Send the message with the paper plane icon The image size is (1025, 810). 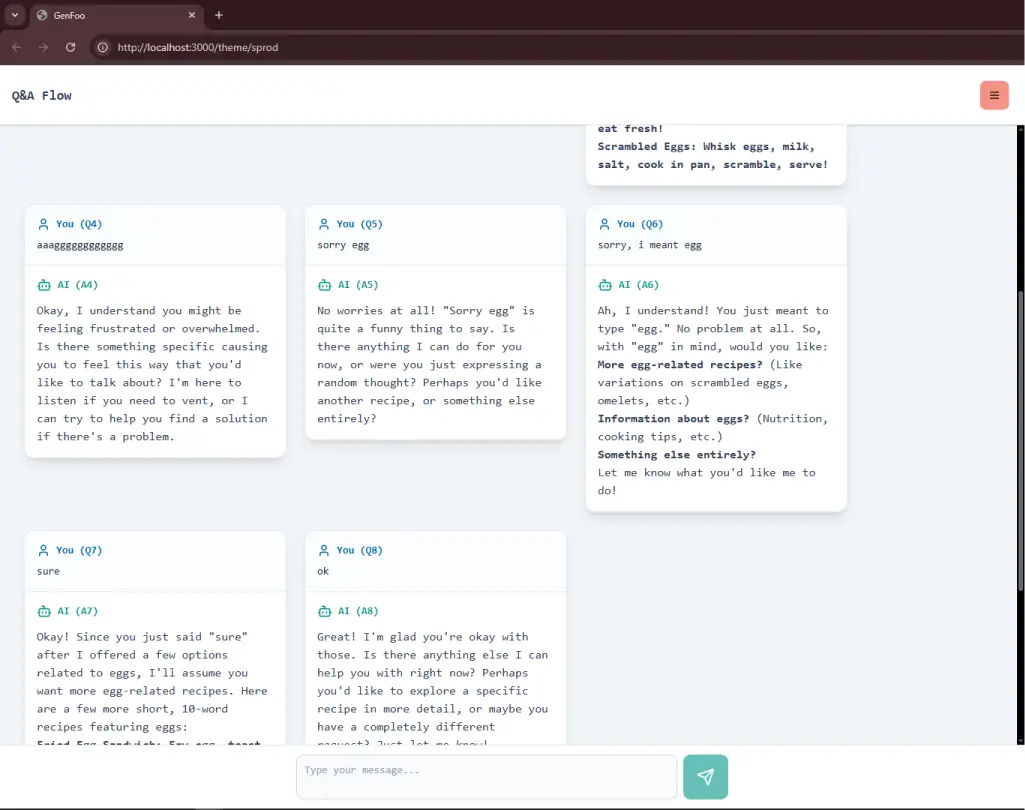click(x=705, y=776)
